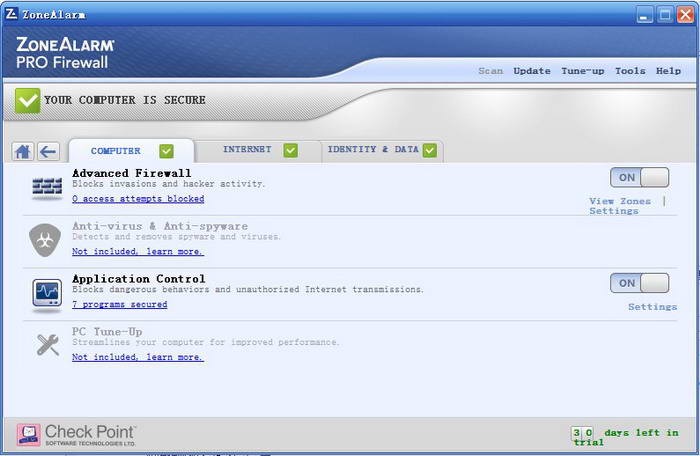Open the Update menu
Image resolution: width=700 pixels, height=456 pixels.
[x=532, y=71]
